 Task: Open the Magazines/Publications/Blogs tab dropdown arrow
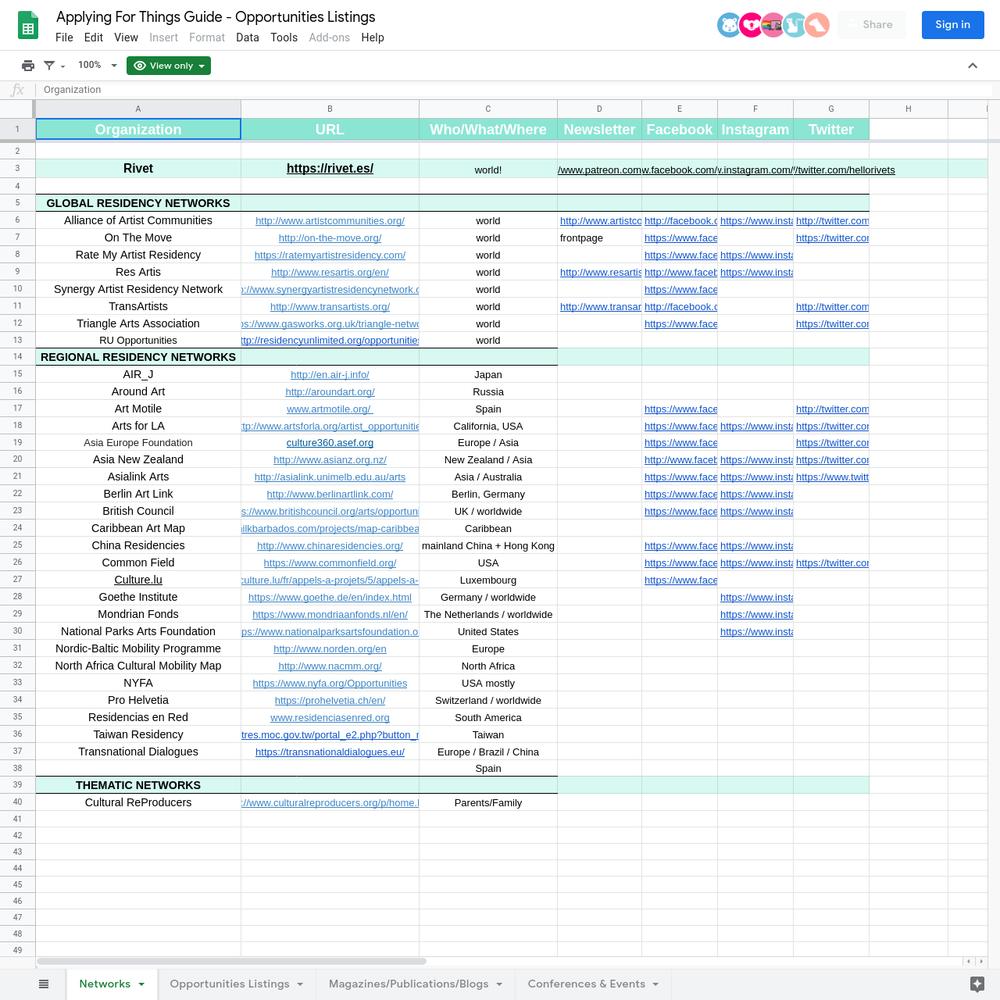pos(499,984)
